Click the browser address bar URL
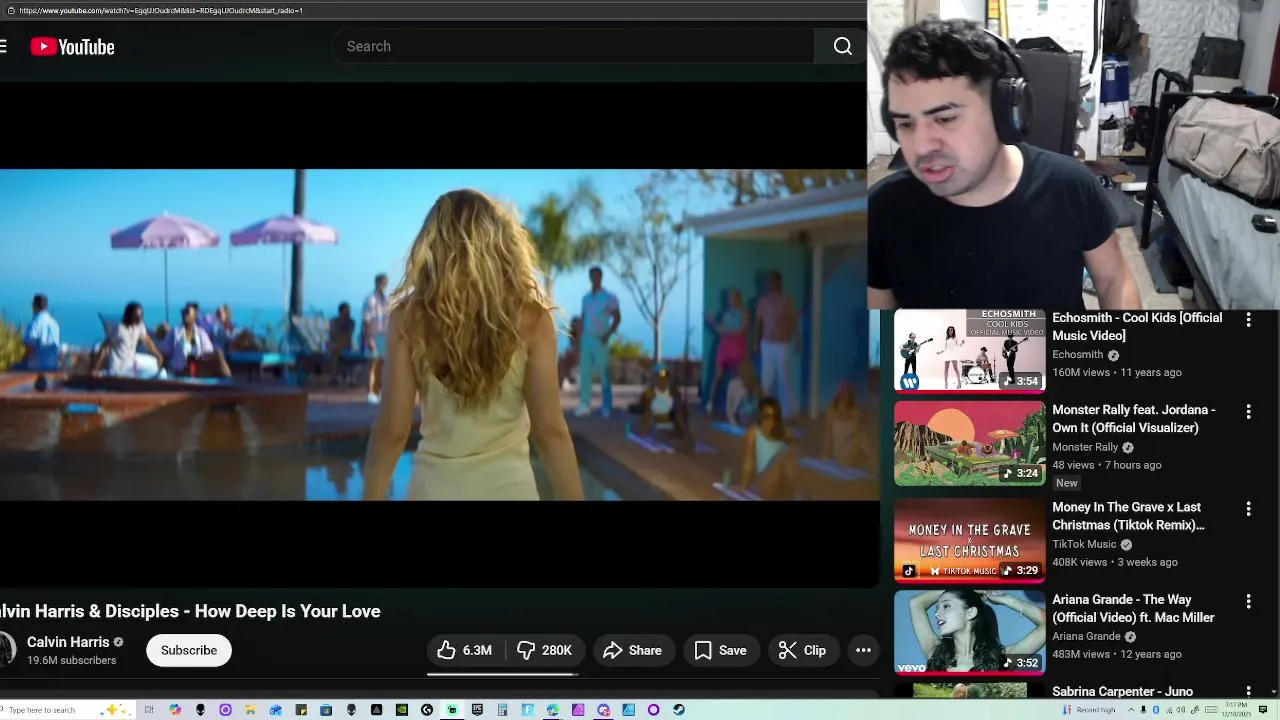The height and width of the screenshot is (720, 1280). coord(160,10)
